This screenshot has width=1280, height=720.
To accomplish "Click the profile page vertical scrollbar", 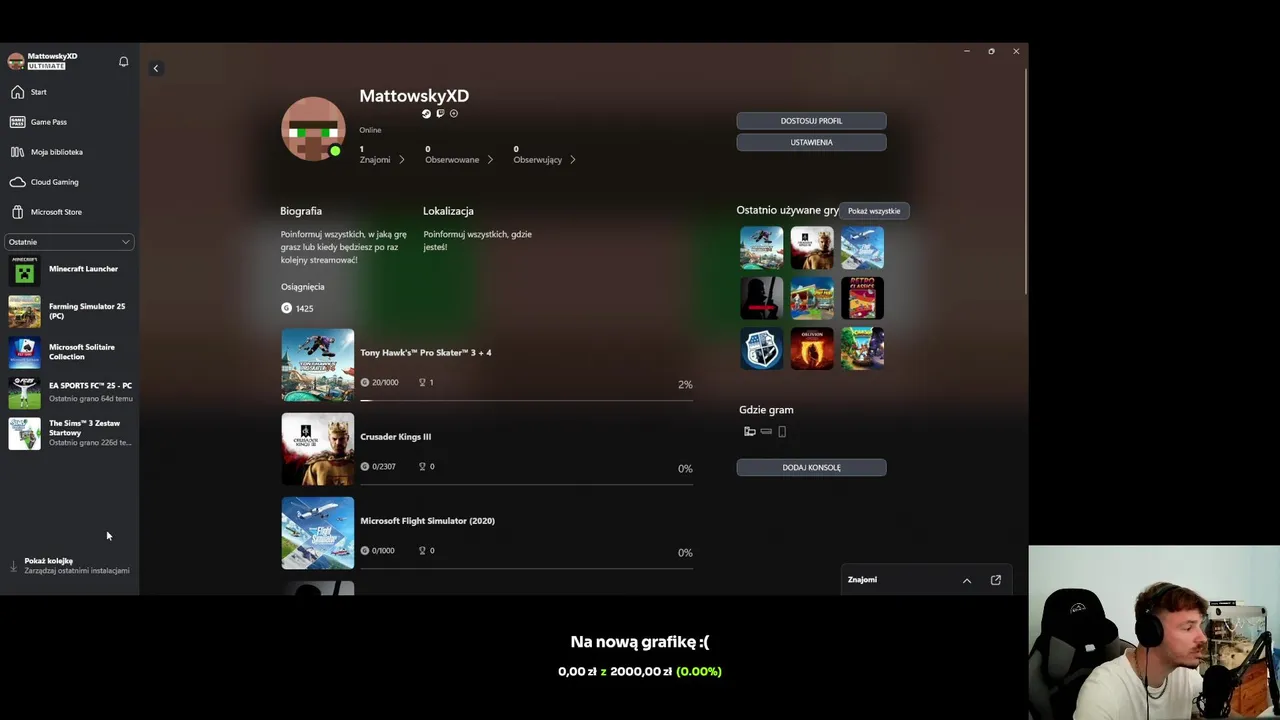I will tap(1025, 180).
